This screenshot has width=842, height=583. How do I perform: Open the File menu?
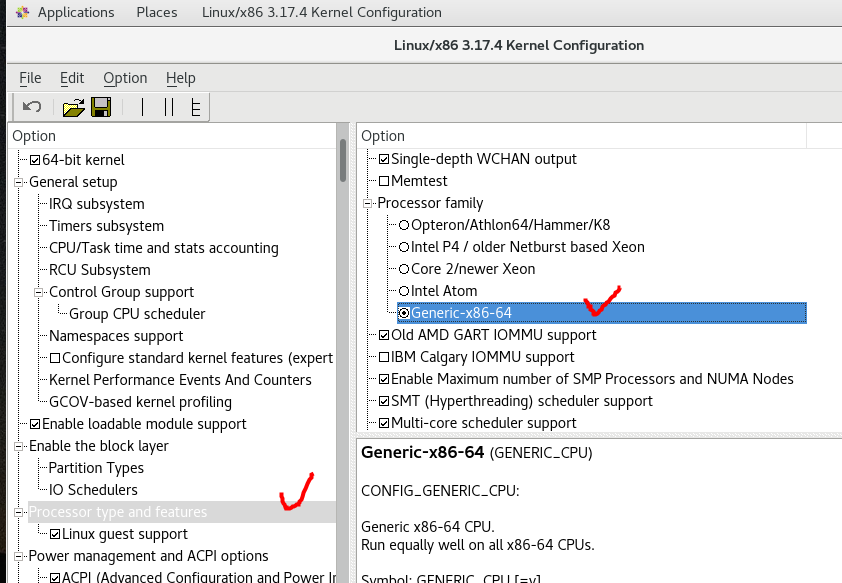pos(30,78)
